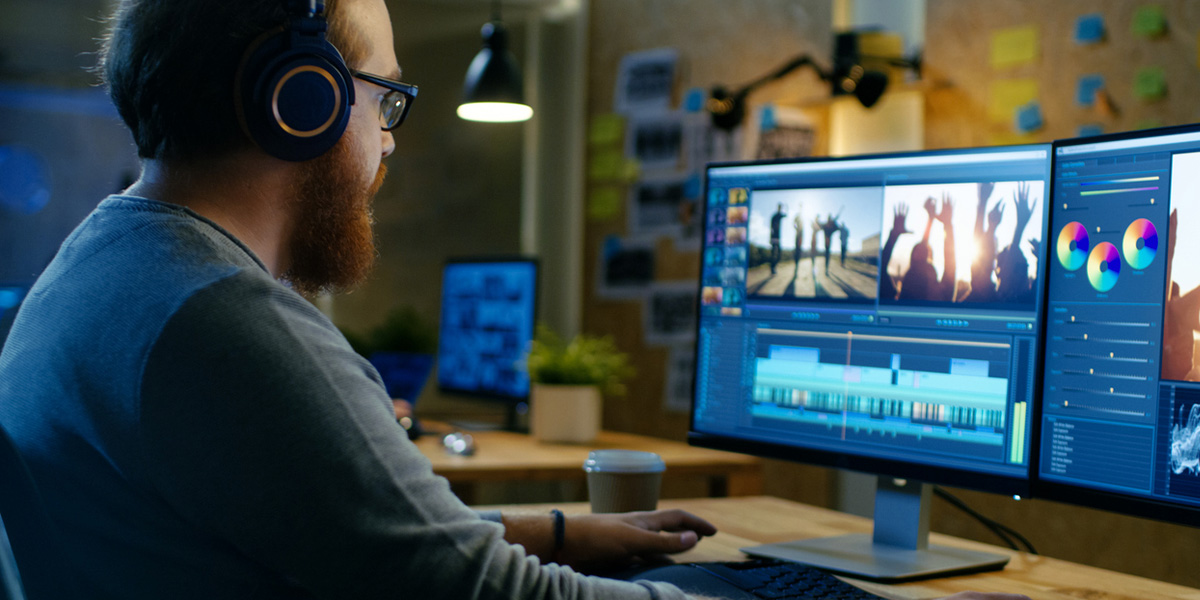Screen dimensions: 1200x600
Task: Click the program monitor playback controls
Action: [x=952, y=323]
